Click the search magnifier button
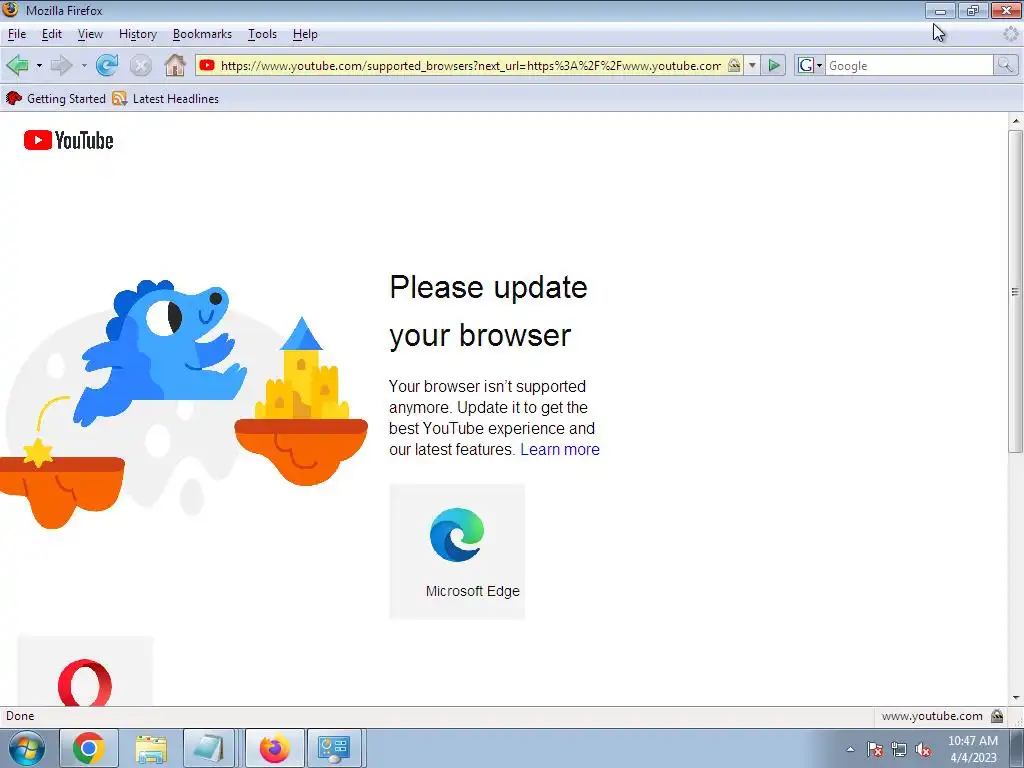The image size is (1024, 768). coord(1005,65)
